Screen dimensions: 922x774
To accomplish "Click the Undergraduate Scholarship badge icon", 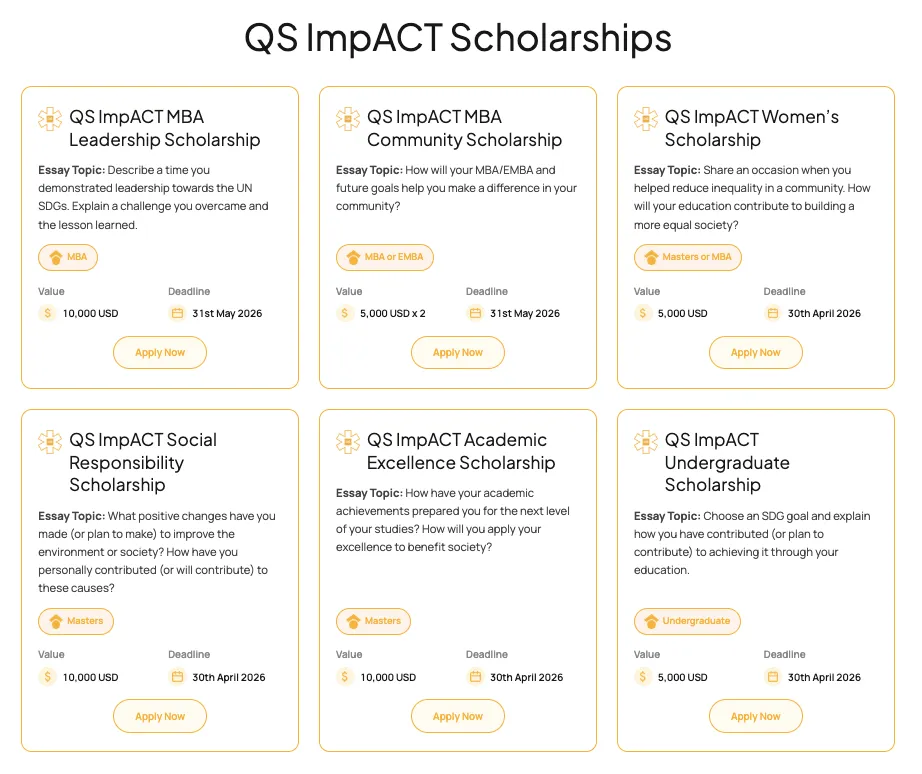I will 646,442.
